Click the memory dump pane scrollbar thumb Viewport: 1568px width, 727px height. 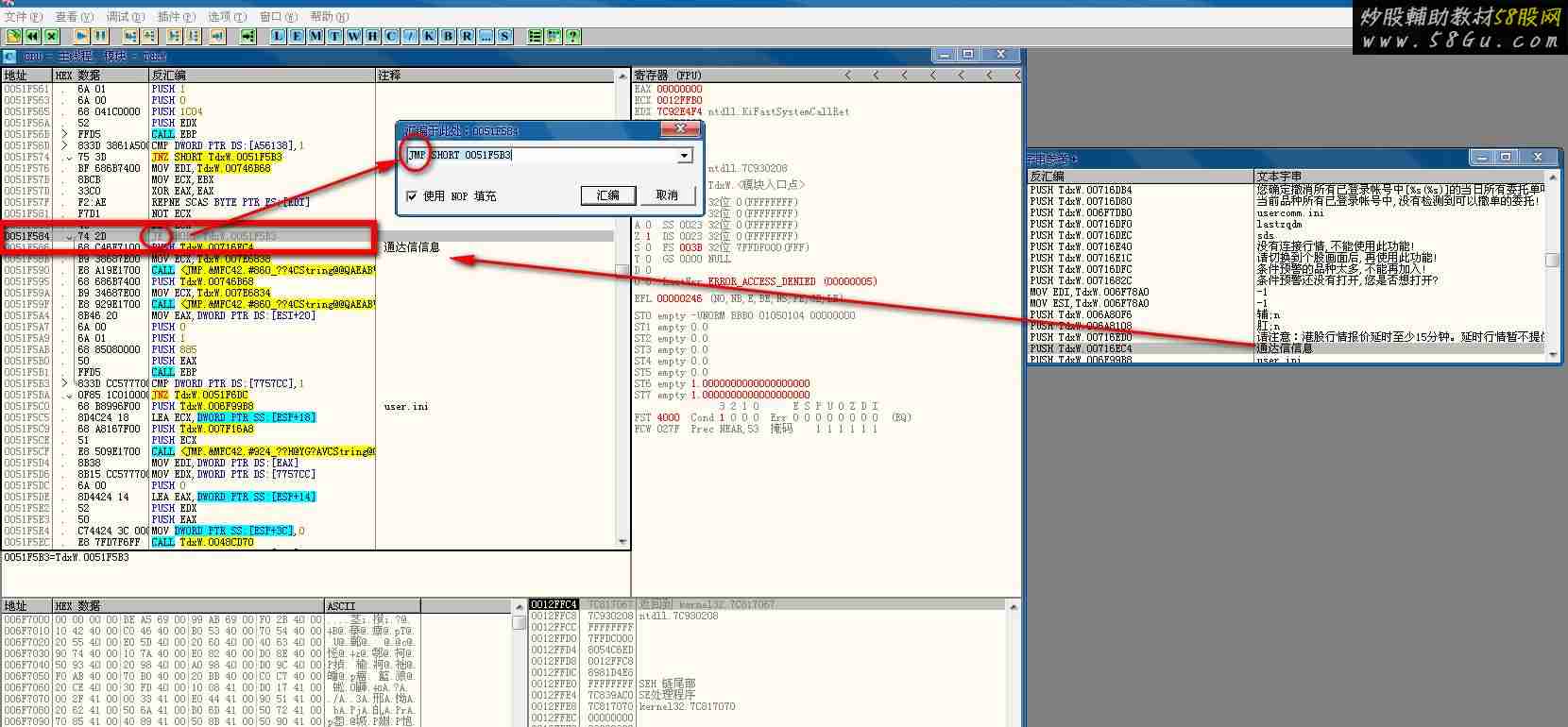point(519,622)
